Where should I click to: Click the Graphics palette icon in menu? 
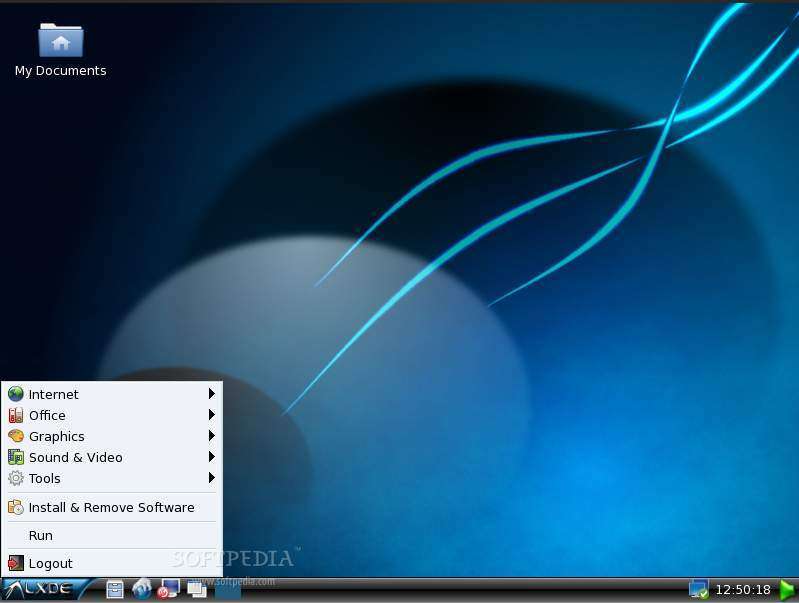(x=16, y=436)
